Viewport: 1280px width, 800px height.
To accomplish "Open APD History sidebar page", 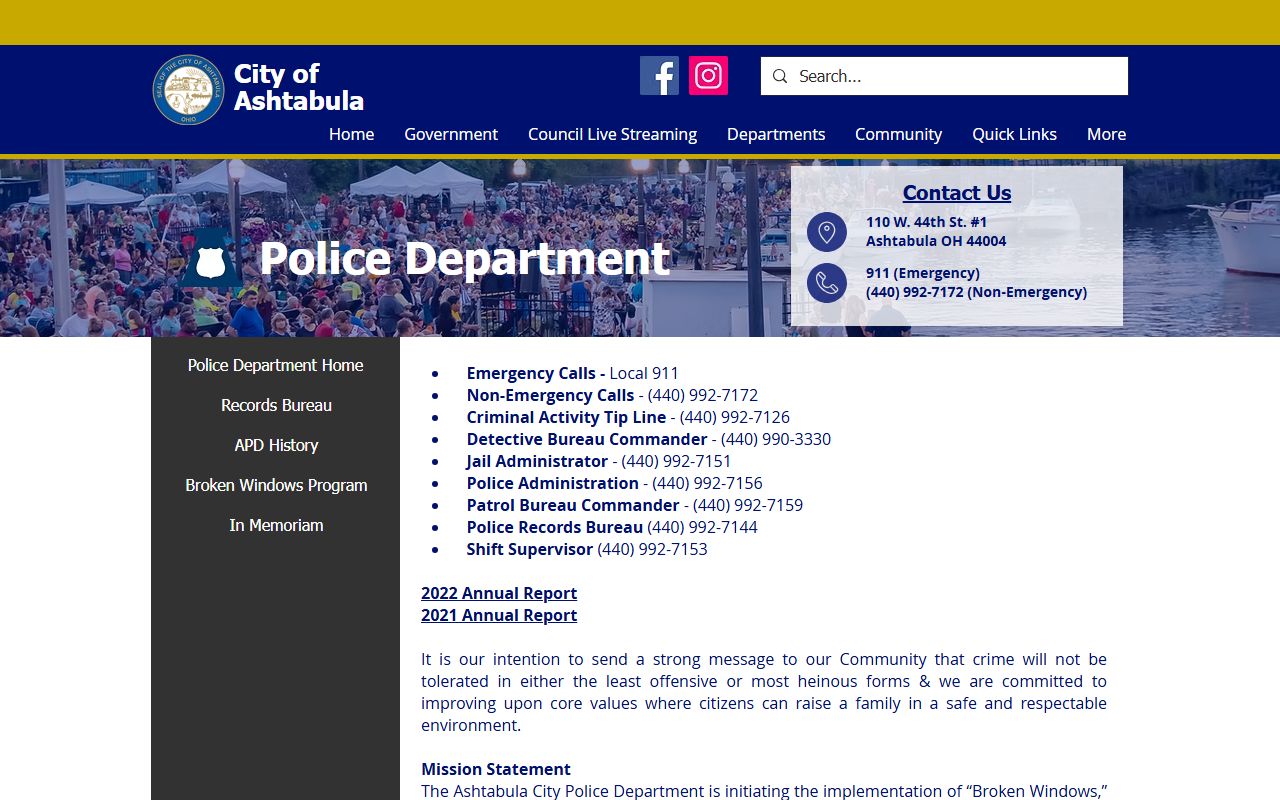I will coord(275,446).
